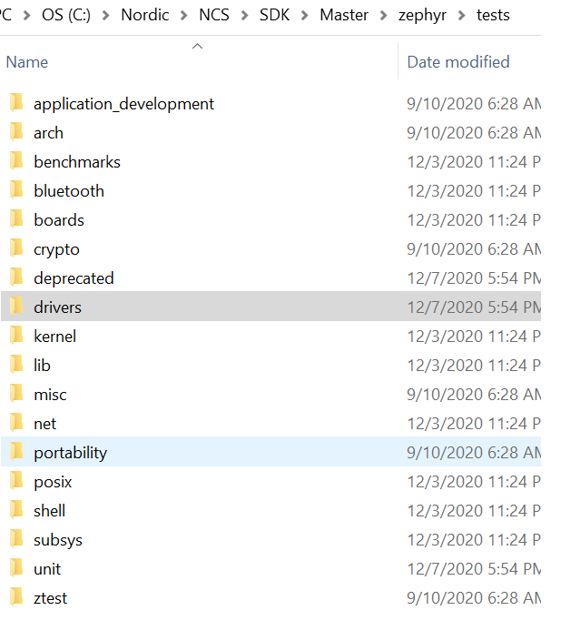Screen dimensions: 586x617
Task: Click the lib folder icon
Action: tap(17, 365)
